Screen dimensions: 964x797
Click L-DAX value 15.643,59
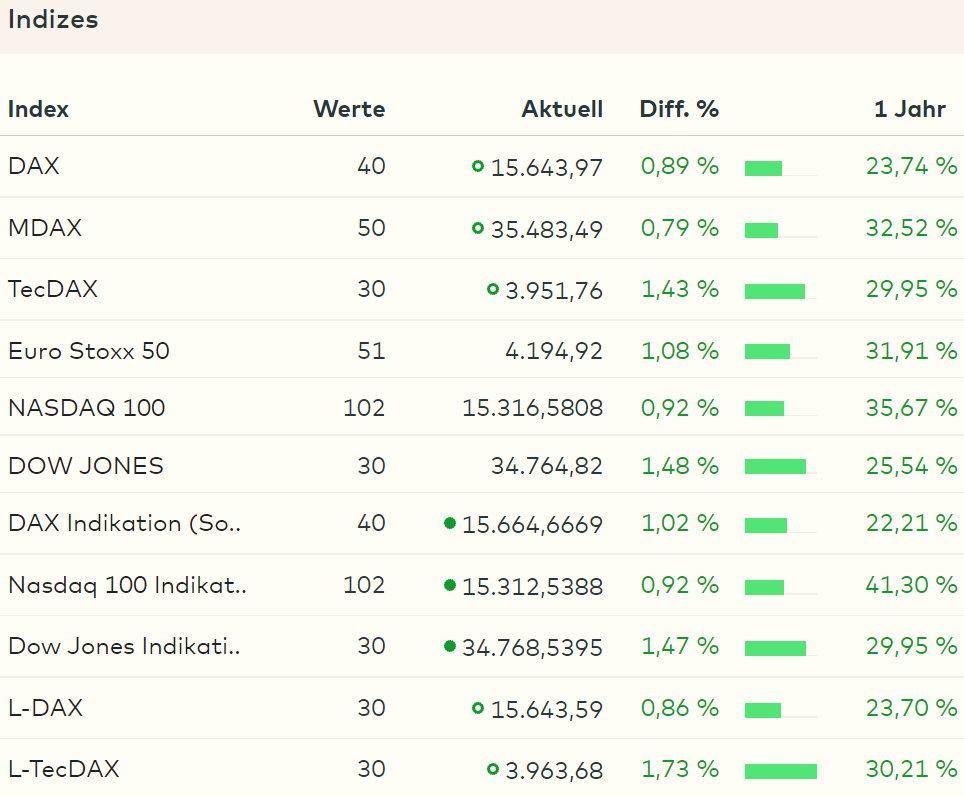click(547, 710)
